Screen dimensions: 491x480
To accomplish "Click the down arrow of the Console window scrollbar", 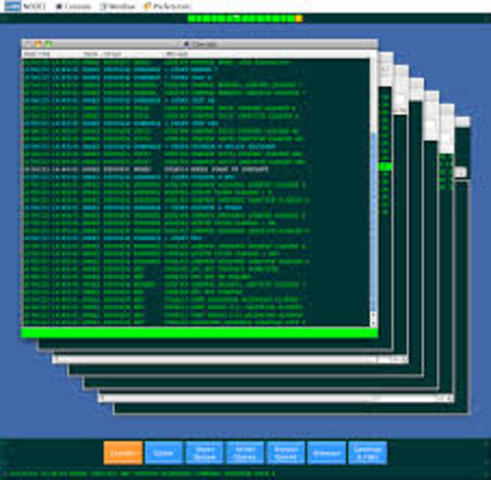I will coord(373,323).
